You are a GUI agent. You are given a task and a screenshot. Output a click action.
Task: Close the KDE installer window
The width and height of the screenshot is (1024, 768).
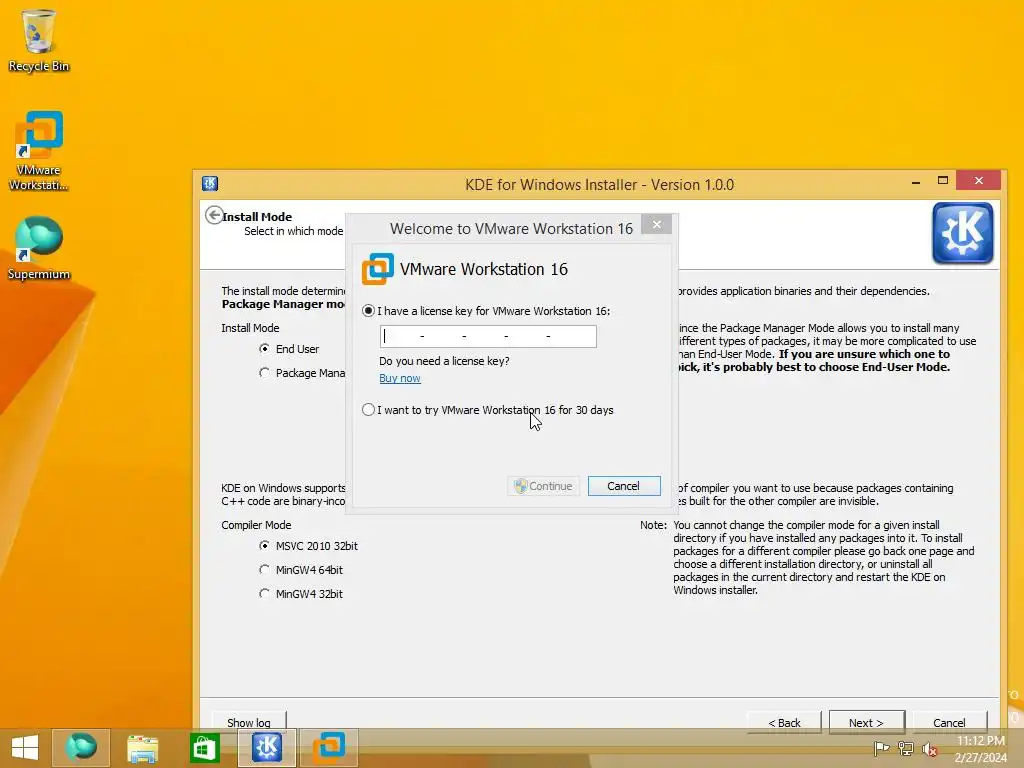coord(978,180)
